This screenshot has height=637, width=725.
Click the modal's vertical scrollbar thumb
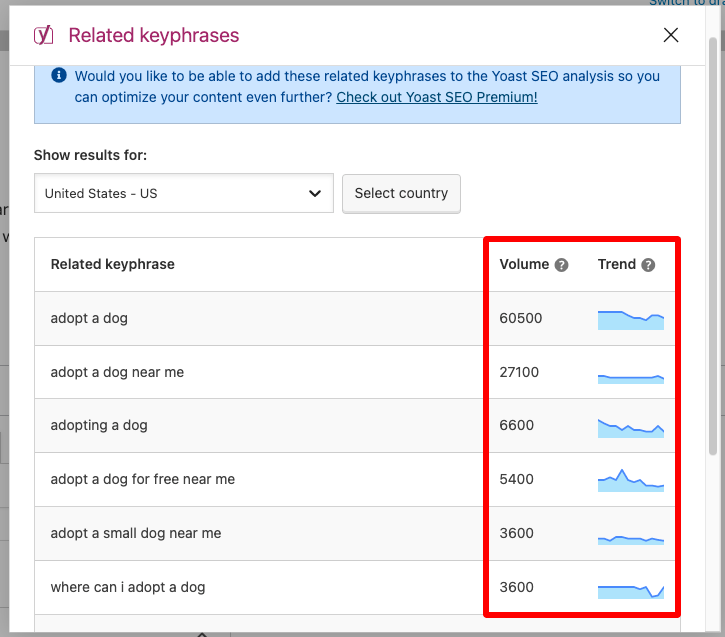click(x=713, y=247)
